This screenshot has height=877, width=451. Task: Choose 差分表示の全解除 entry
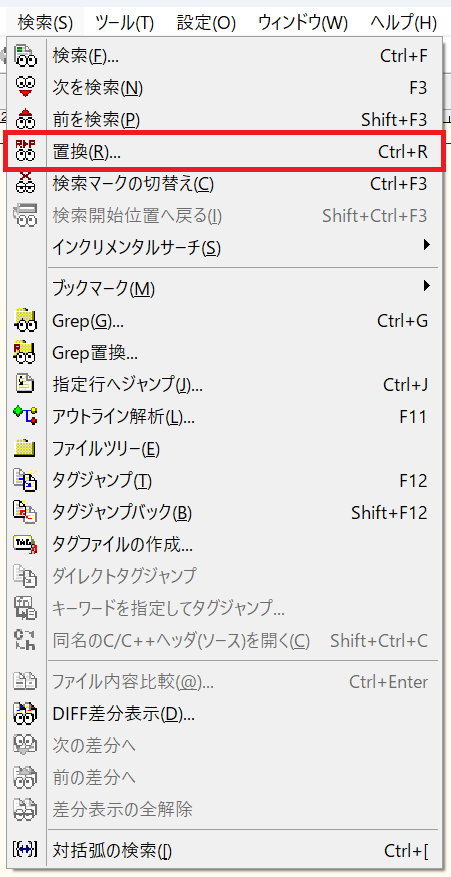tap(226, 809)
